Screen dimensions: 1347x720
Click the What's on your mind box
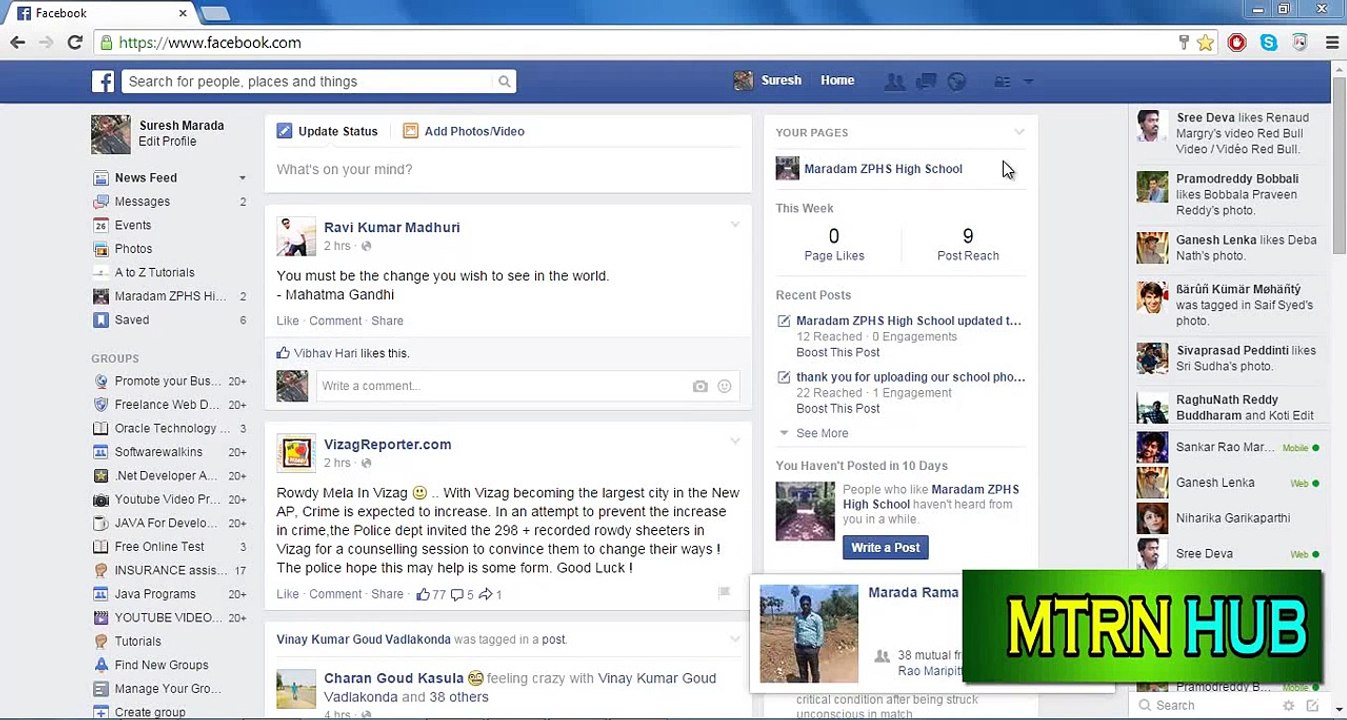[x=508, y=170]
